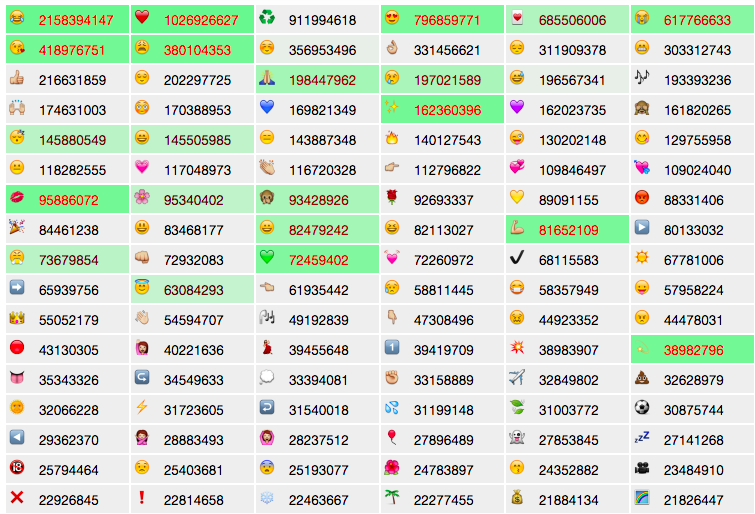Image resolution: width=755 pixels, height=514 pixels.
Task: Click the count 197021589
Action: (447, 80)
